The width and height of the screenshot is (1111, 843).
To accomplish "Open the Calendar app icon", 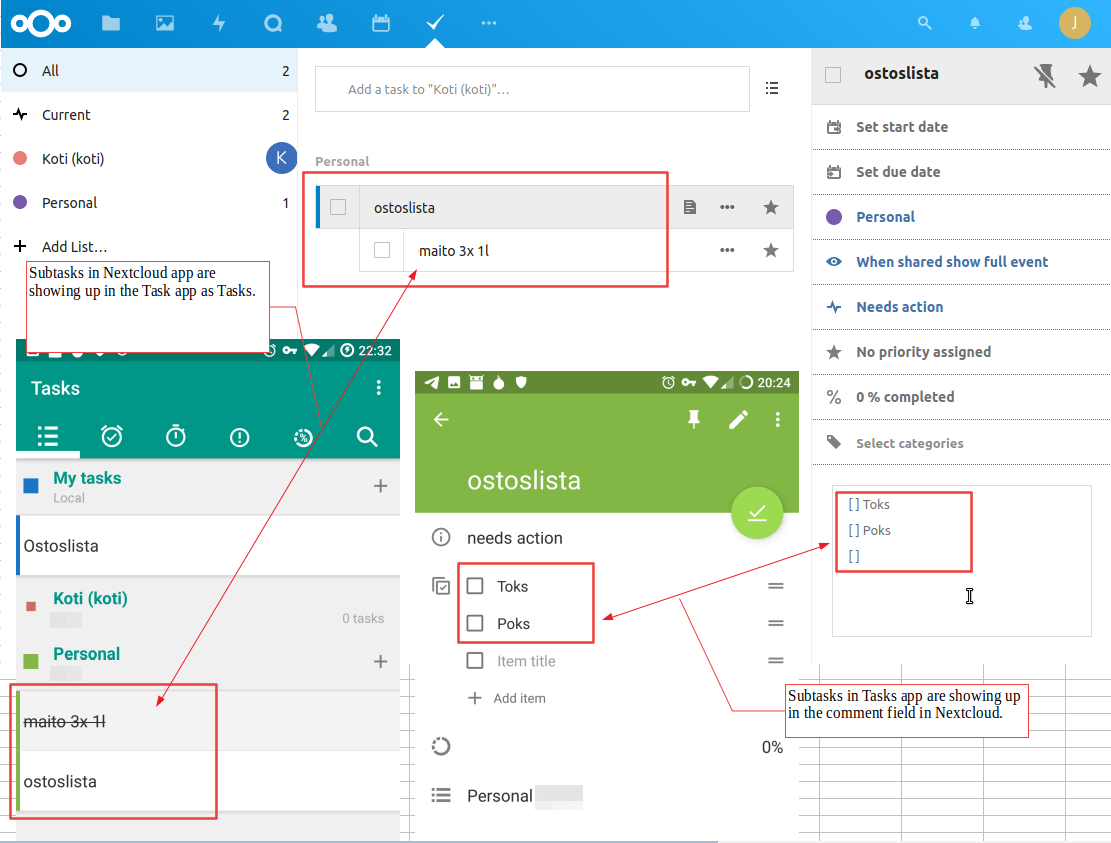I will click(x=380, y=22).
